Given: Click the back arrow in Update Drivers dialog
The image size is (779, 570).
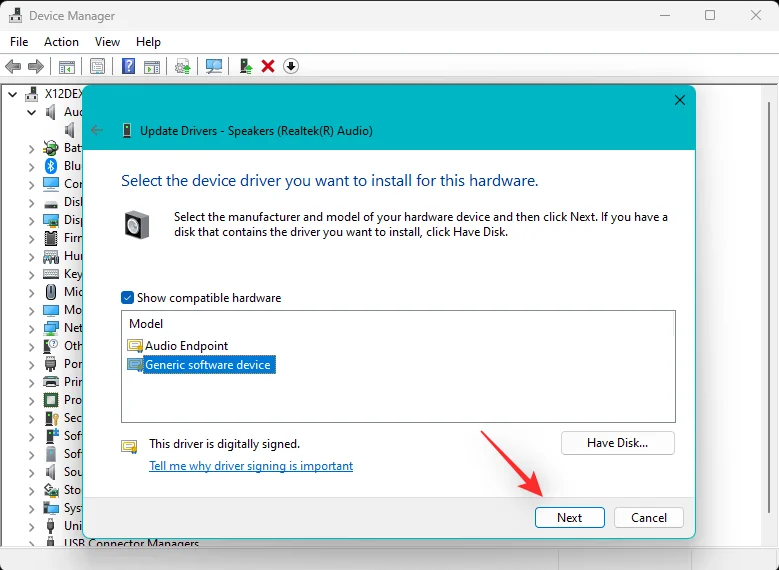Looking at the screenshot, I should (97, 130).
